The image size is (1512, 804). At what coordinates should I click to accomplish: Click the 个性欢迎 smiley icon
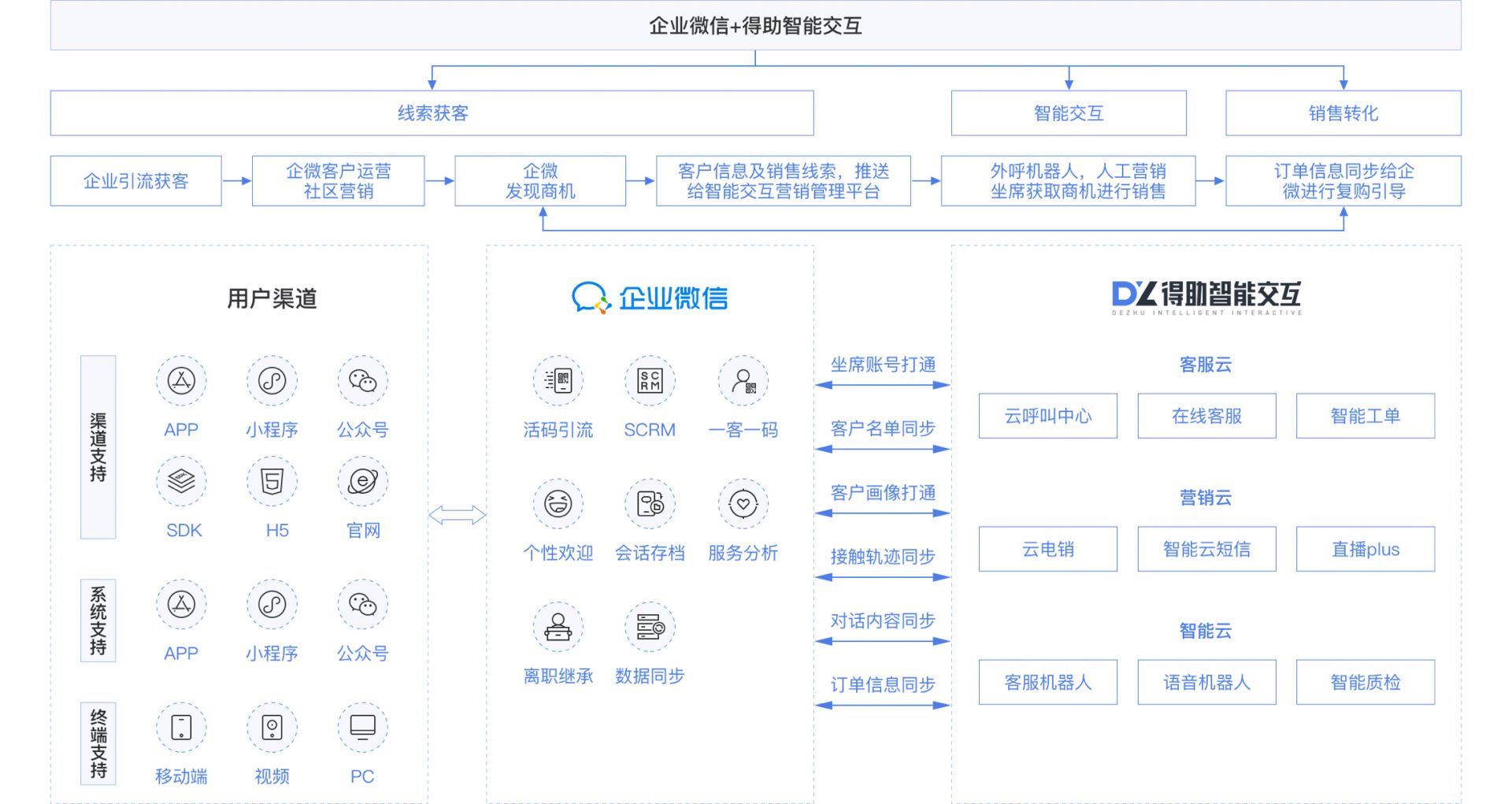click(x=558, y=504)
